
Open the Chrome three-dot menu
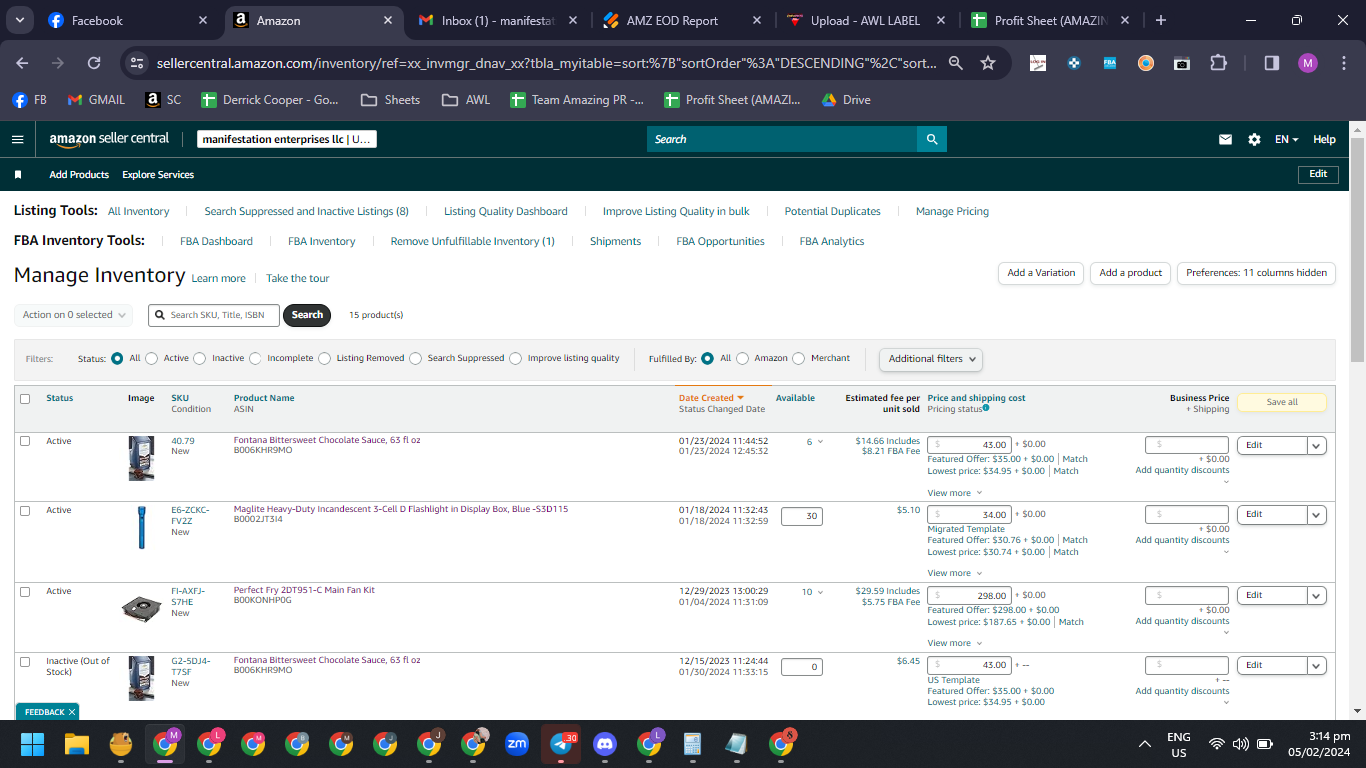pos(1343,63)
